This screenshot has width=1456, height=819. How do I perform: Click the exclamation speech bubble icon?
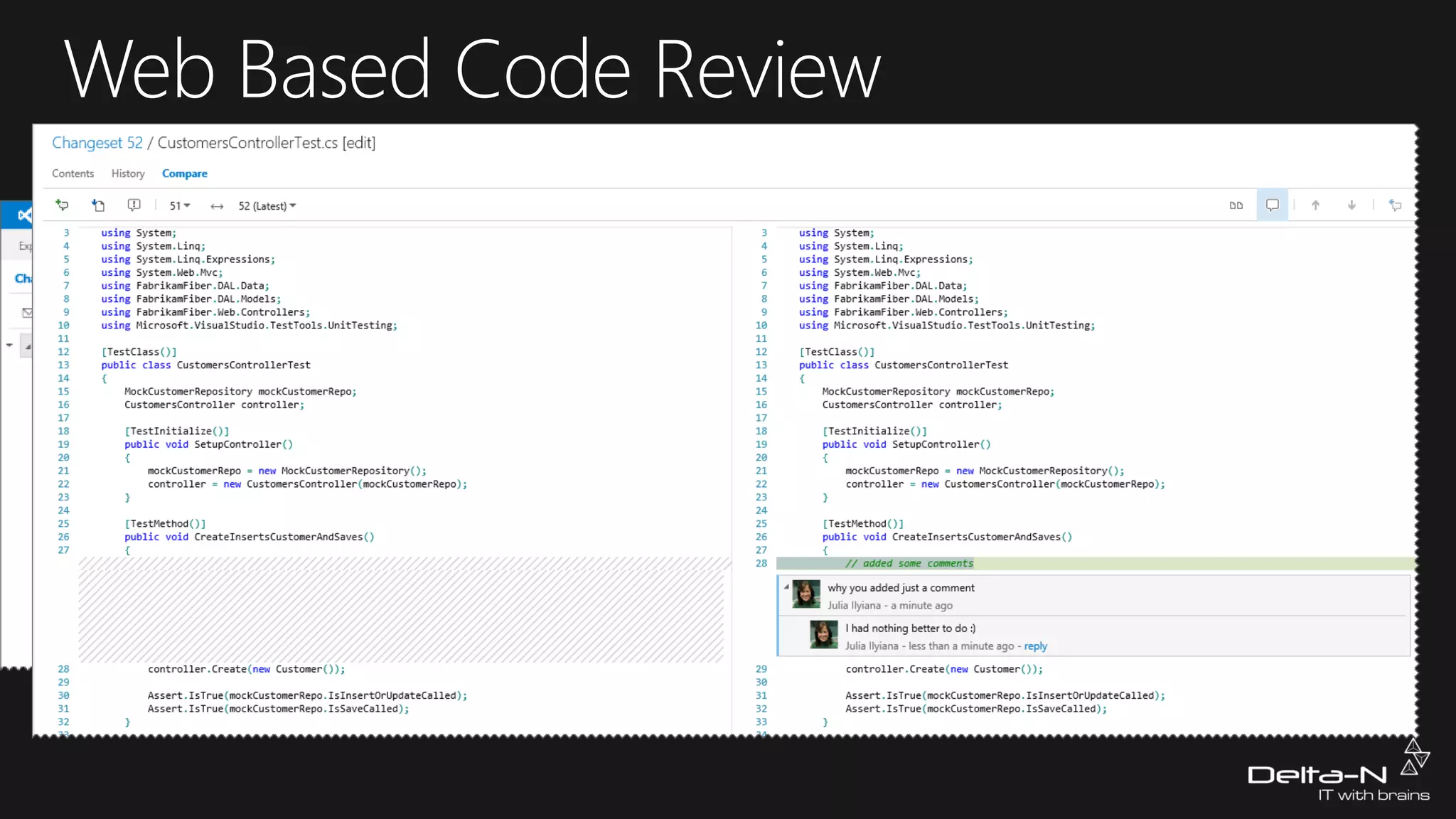click(x=134, y=205)
